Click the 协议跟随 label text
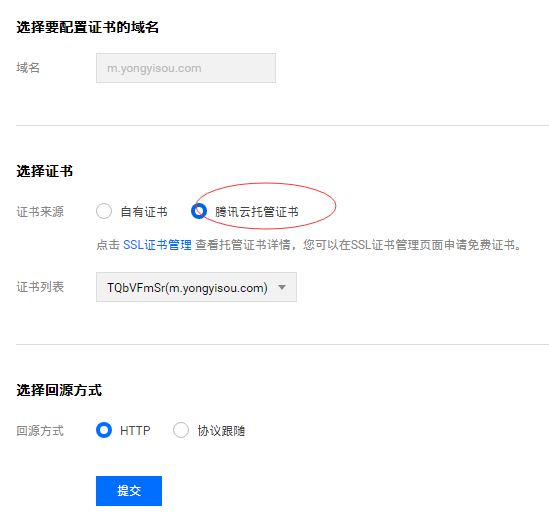This screenshot has height=524, width=549. click(221, 431)
